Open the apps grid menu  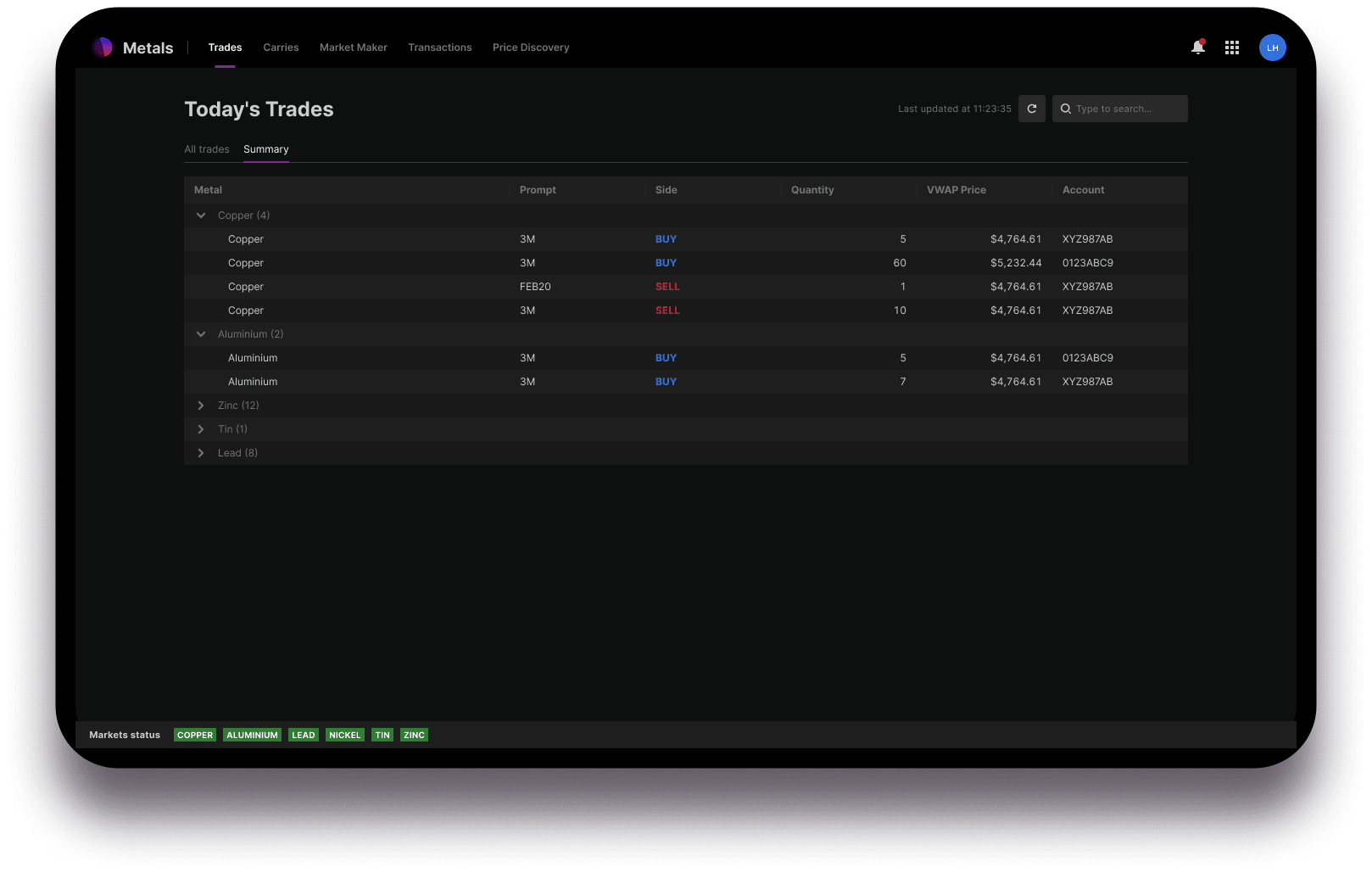pyautogui.click(x=1232, y=48)
